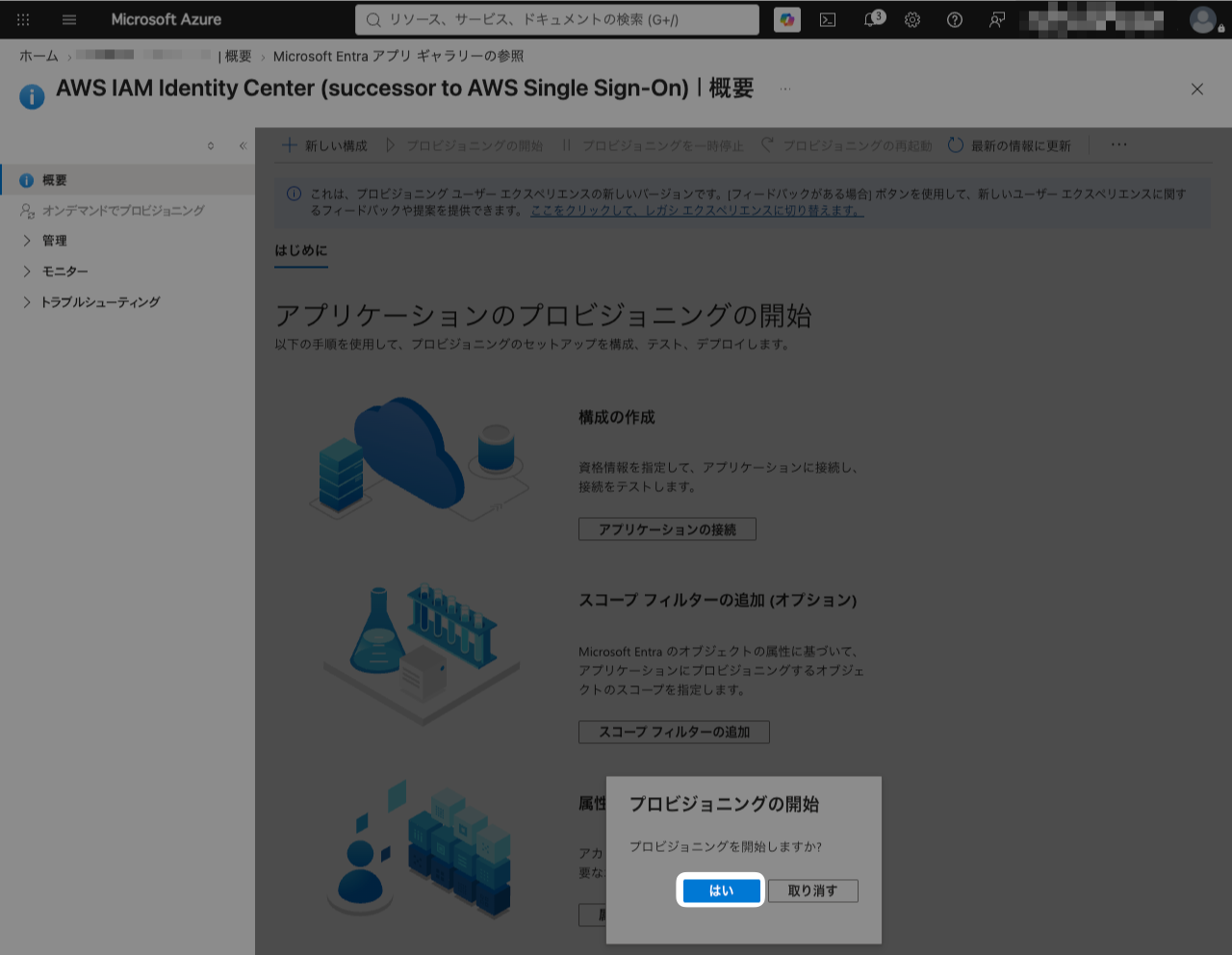Image resolution: width=1232 pixels, height=955 pixels.
Task: Open the account avatar menu
Action: pos(1203,19)
